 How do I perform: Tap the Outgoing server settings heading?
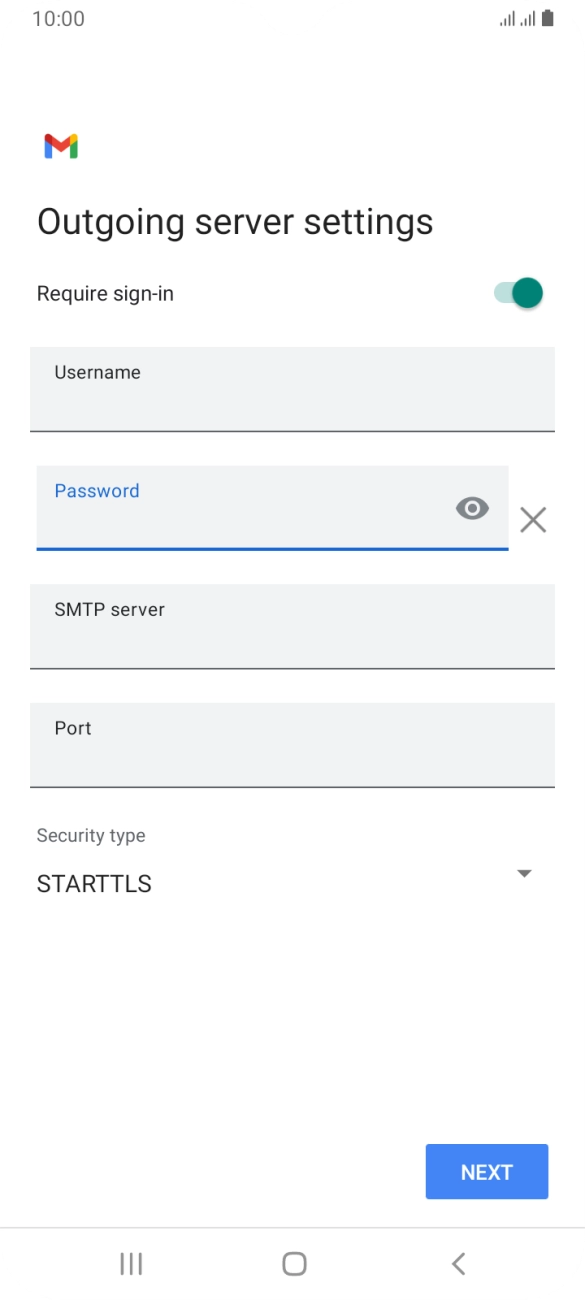[234, 221]
